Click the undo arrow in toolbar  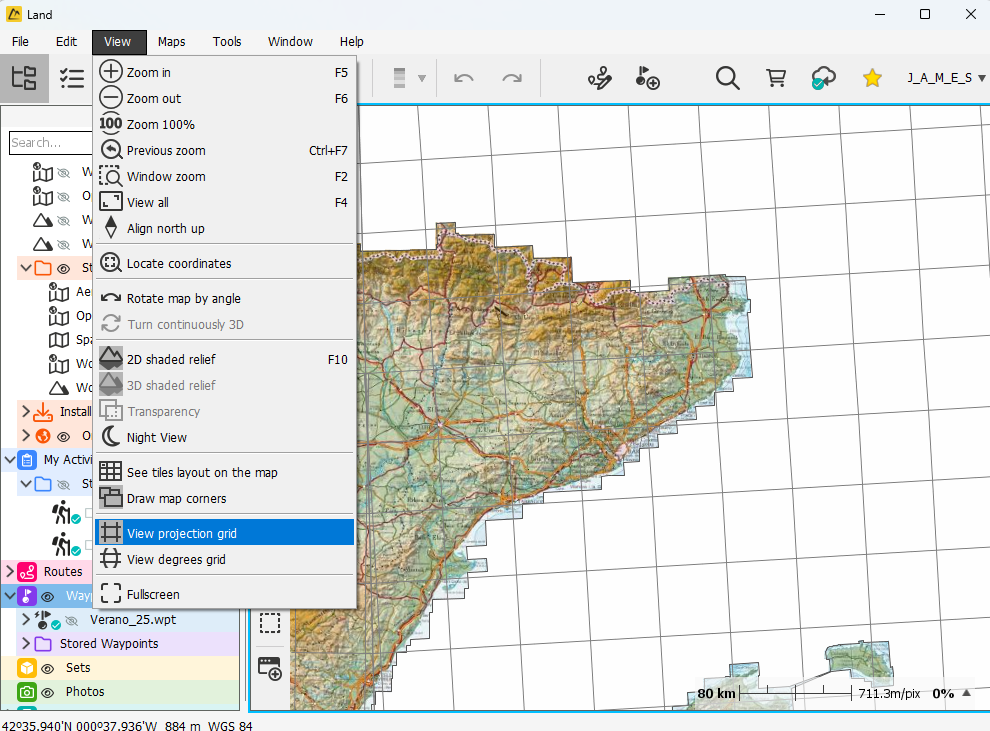pos(464,78)
